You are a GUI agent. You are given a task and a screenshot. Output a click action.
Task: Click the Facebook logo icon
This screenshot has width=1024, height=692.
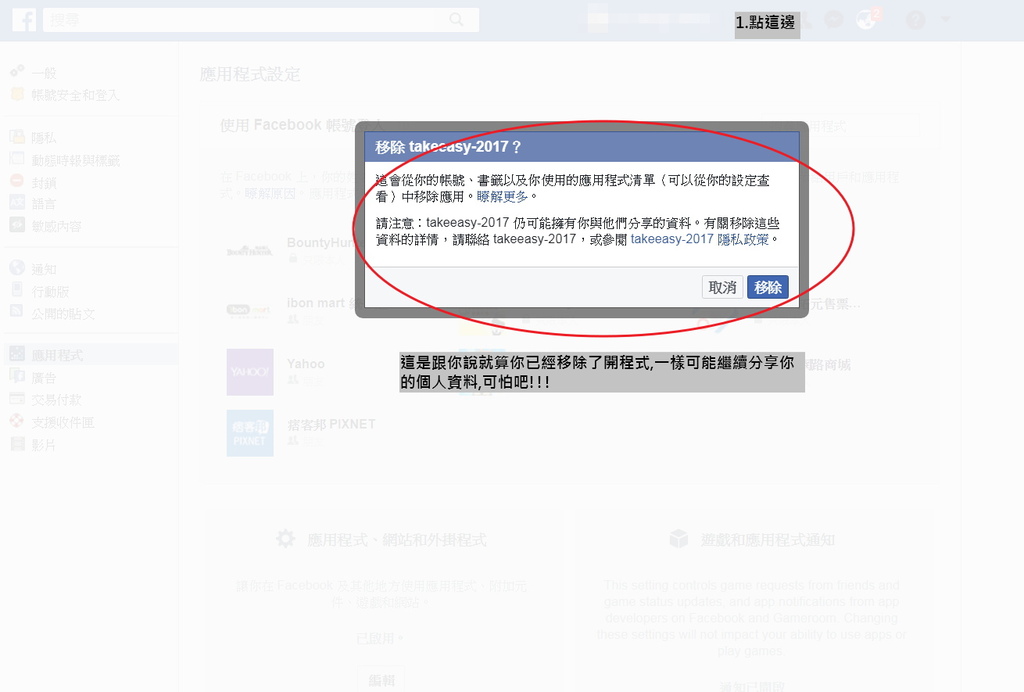coord(24,20)
